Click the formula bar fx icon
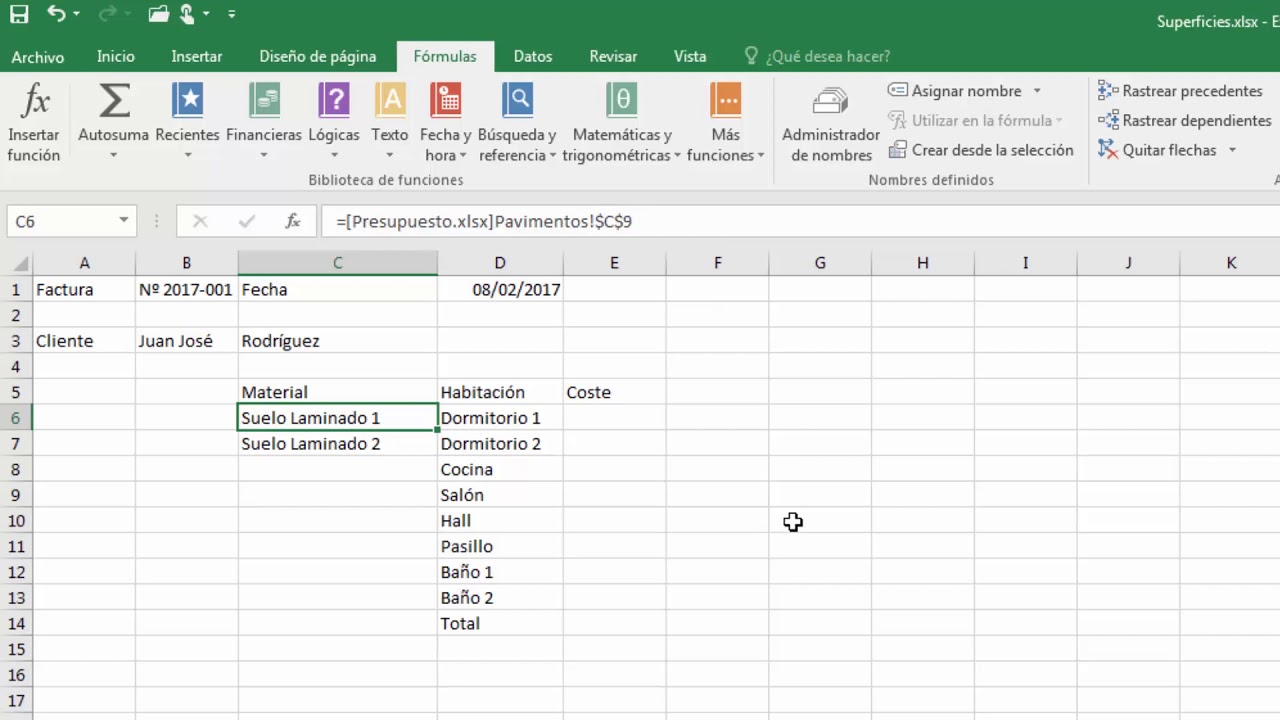The image size is (1280, 720). [x=293, y=221]
